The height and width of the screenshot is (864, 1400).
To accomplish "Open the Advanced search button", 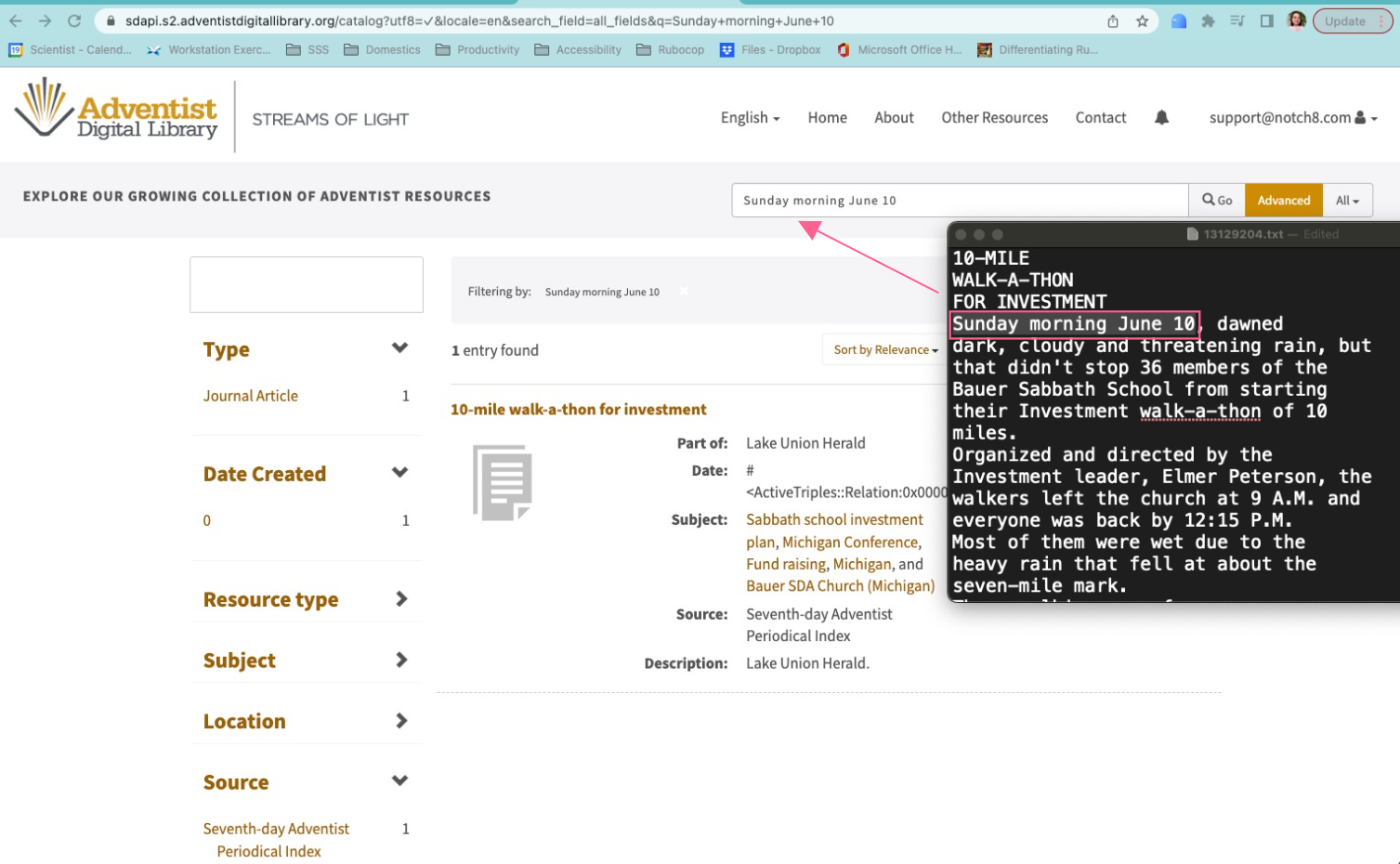I will (x=1283, y=200).
